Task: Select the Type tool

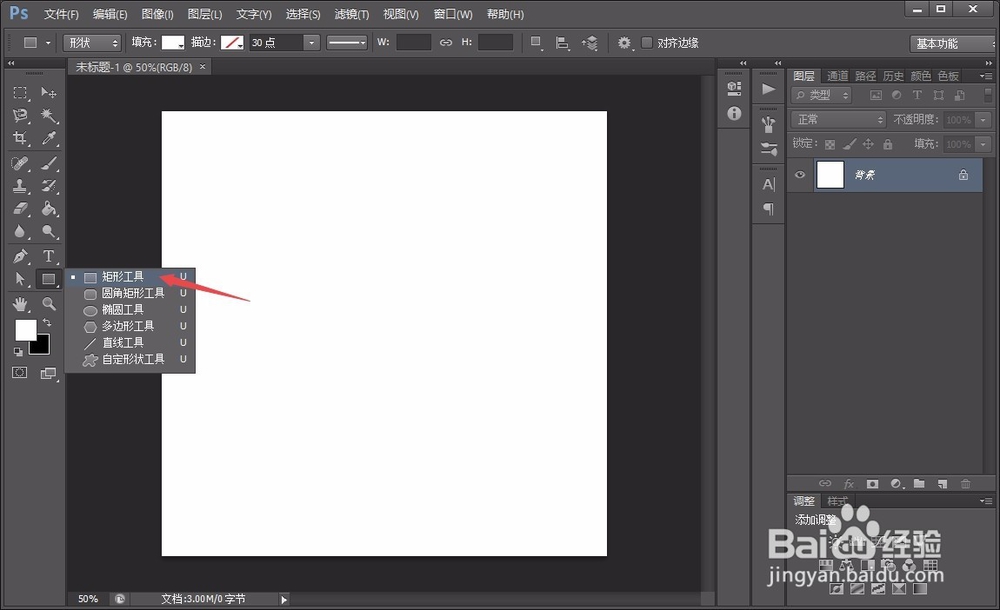Action: 48,256
